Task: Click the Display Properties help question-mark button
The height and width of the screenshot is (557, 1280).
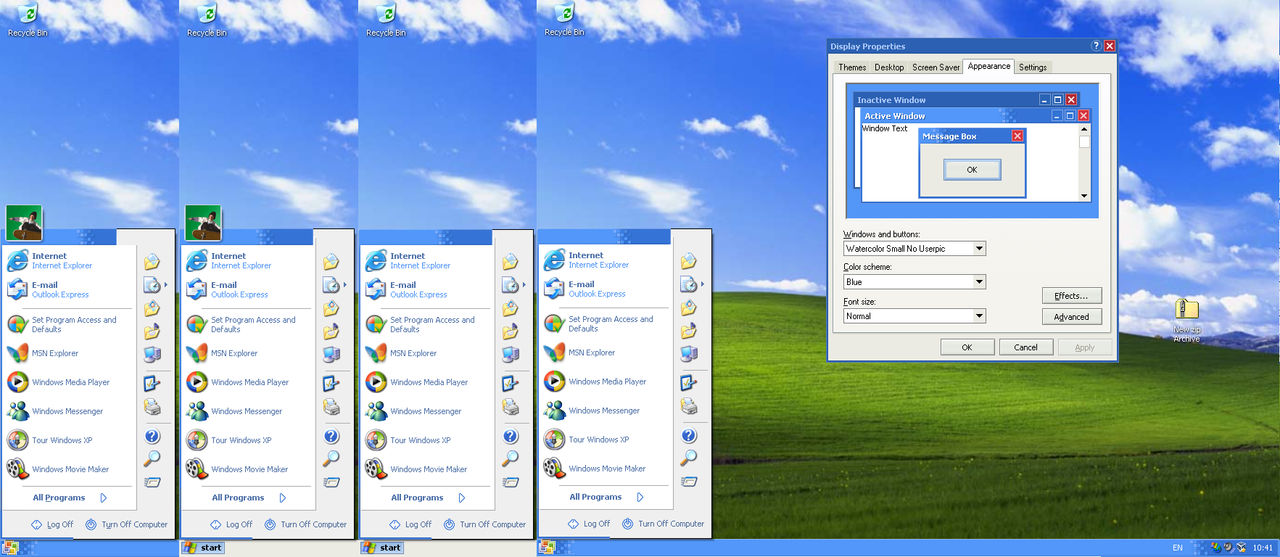Action: (x=1096, y=46)
